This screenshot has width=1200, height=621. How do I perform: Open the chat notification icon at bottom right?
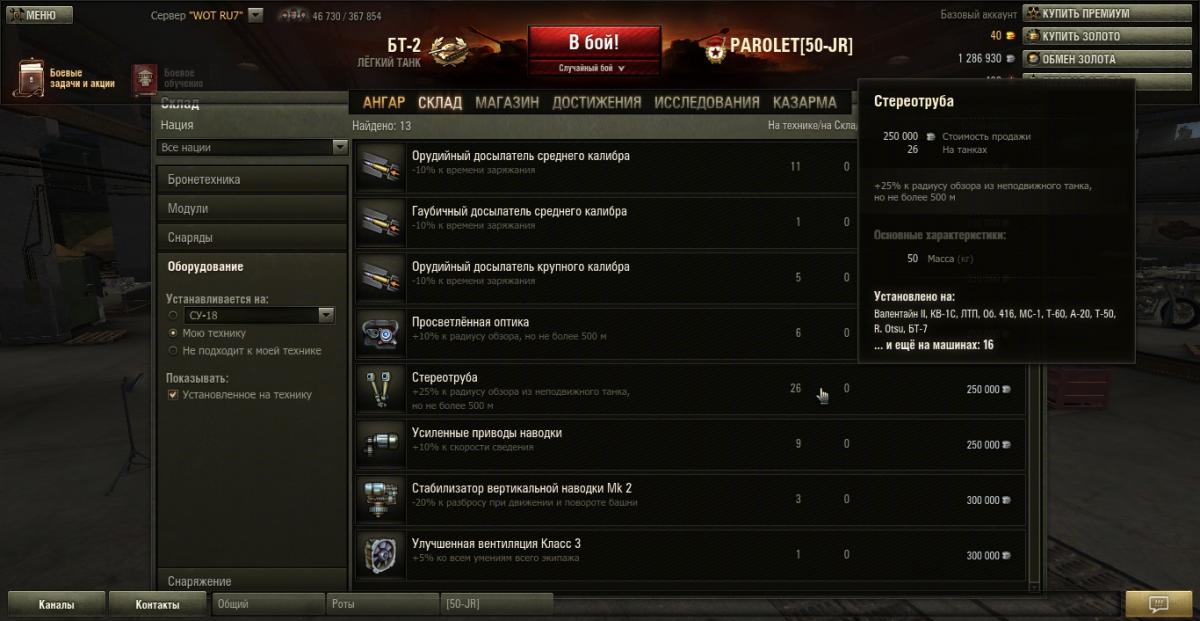[x=1158, y=604]
